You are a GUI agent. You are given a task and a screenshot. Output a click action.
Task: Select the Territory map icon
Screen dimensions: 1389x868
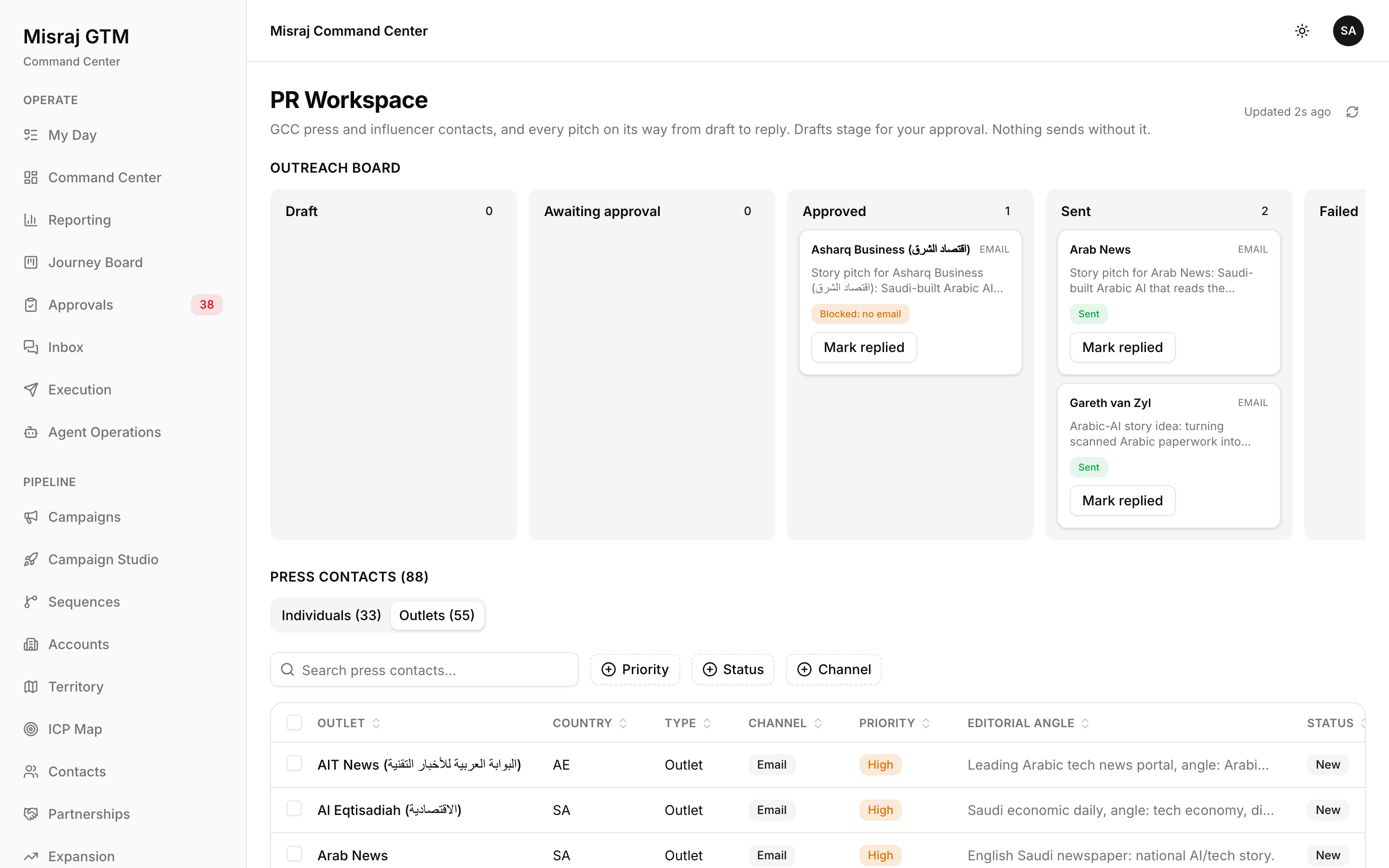click(x=31, y=687)
